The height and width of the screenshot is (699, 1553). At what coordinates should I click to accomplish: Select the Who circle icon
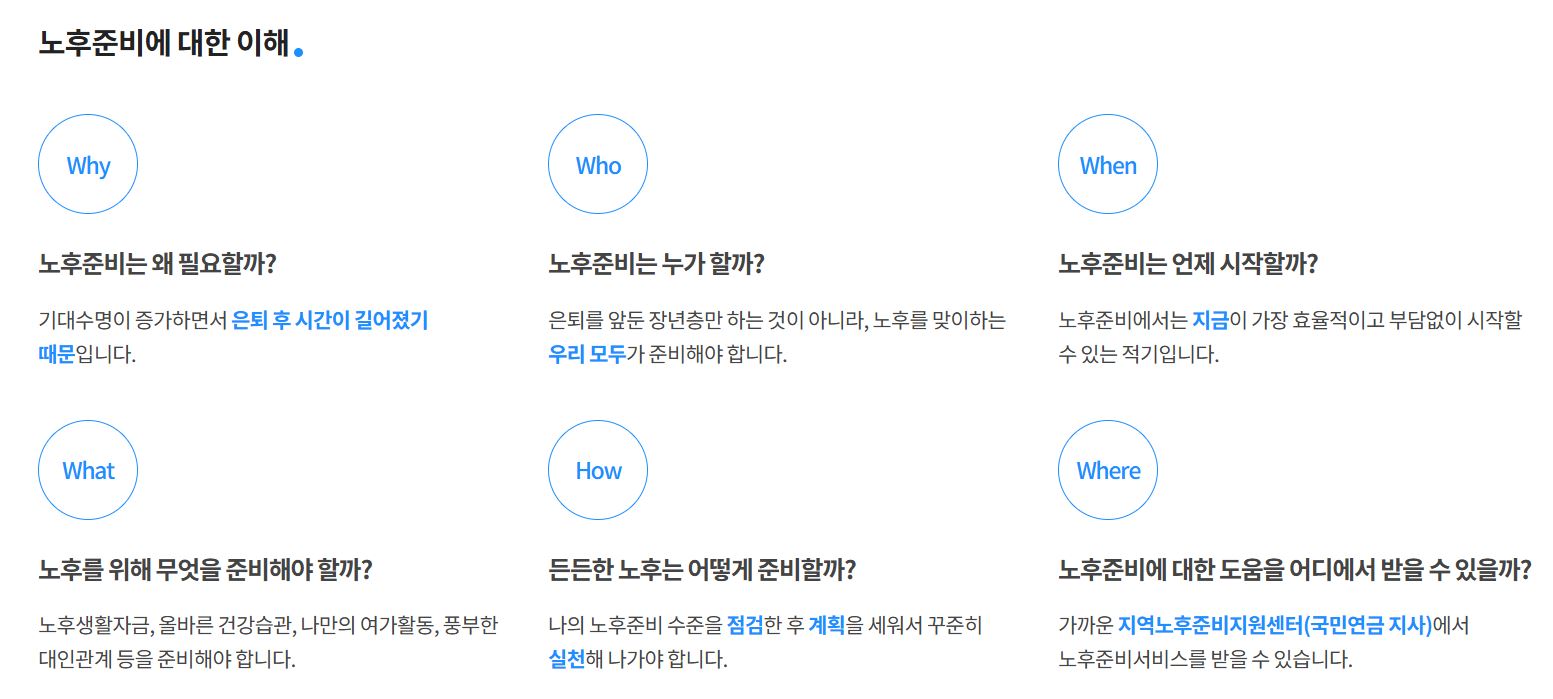click(598, 165)
